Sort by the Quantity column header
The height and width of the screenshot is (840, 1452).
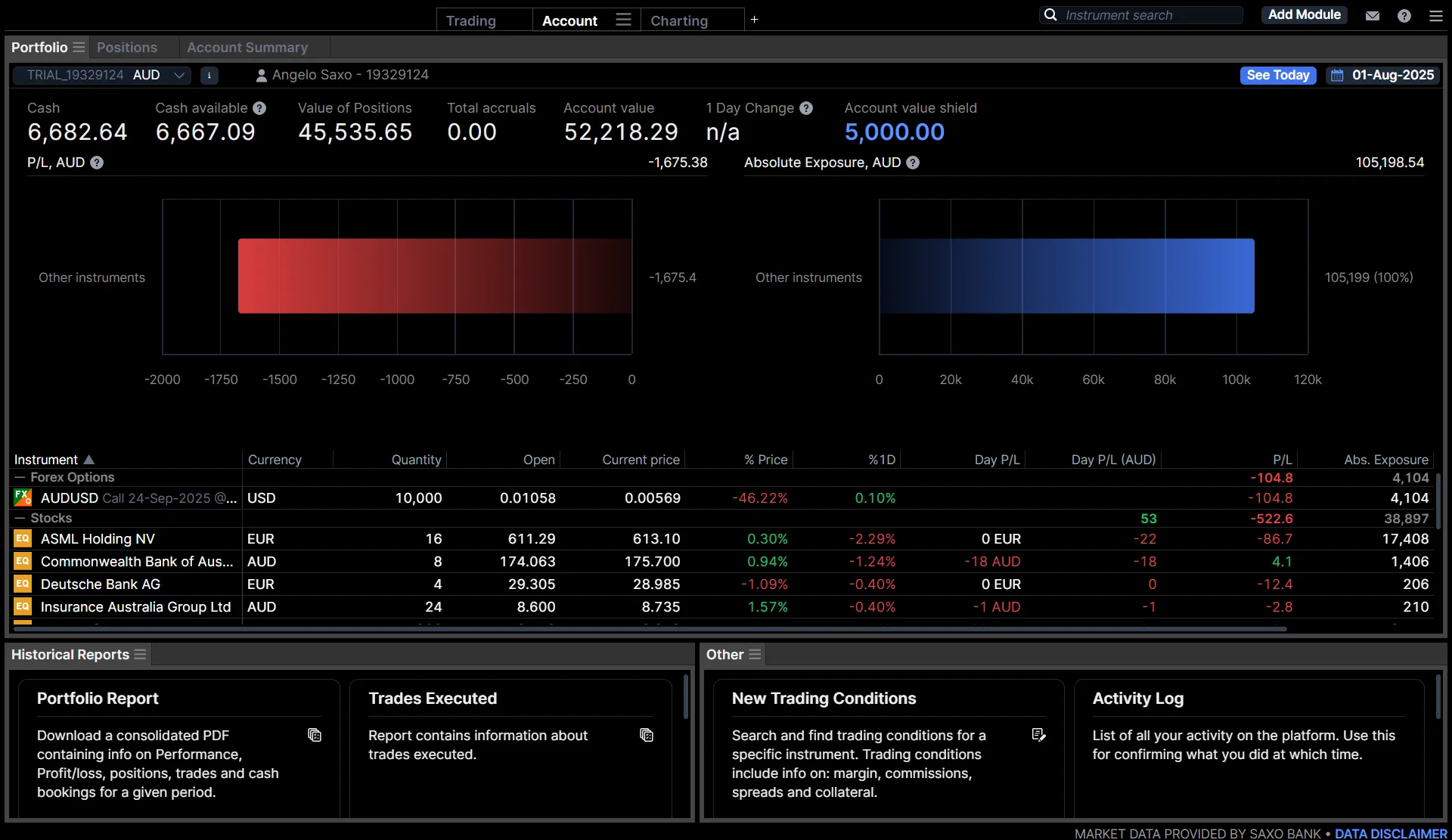point(416,460)
